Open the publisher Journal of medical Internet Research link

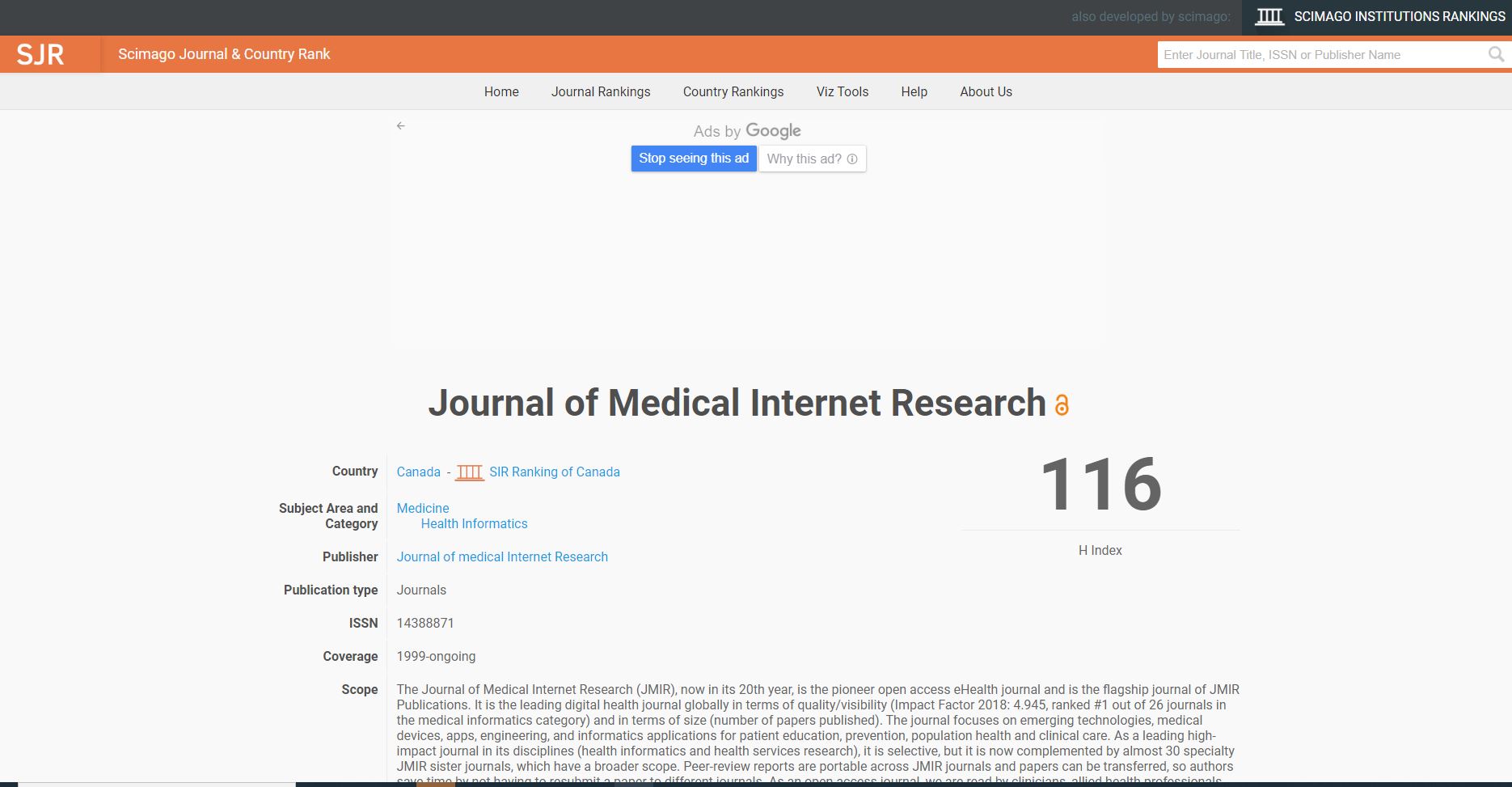pyautogui.click(x=502, y=557)
